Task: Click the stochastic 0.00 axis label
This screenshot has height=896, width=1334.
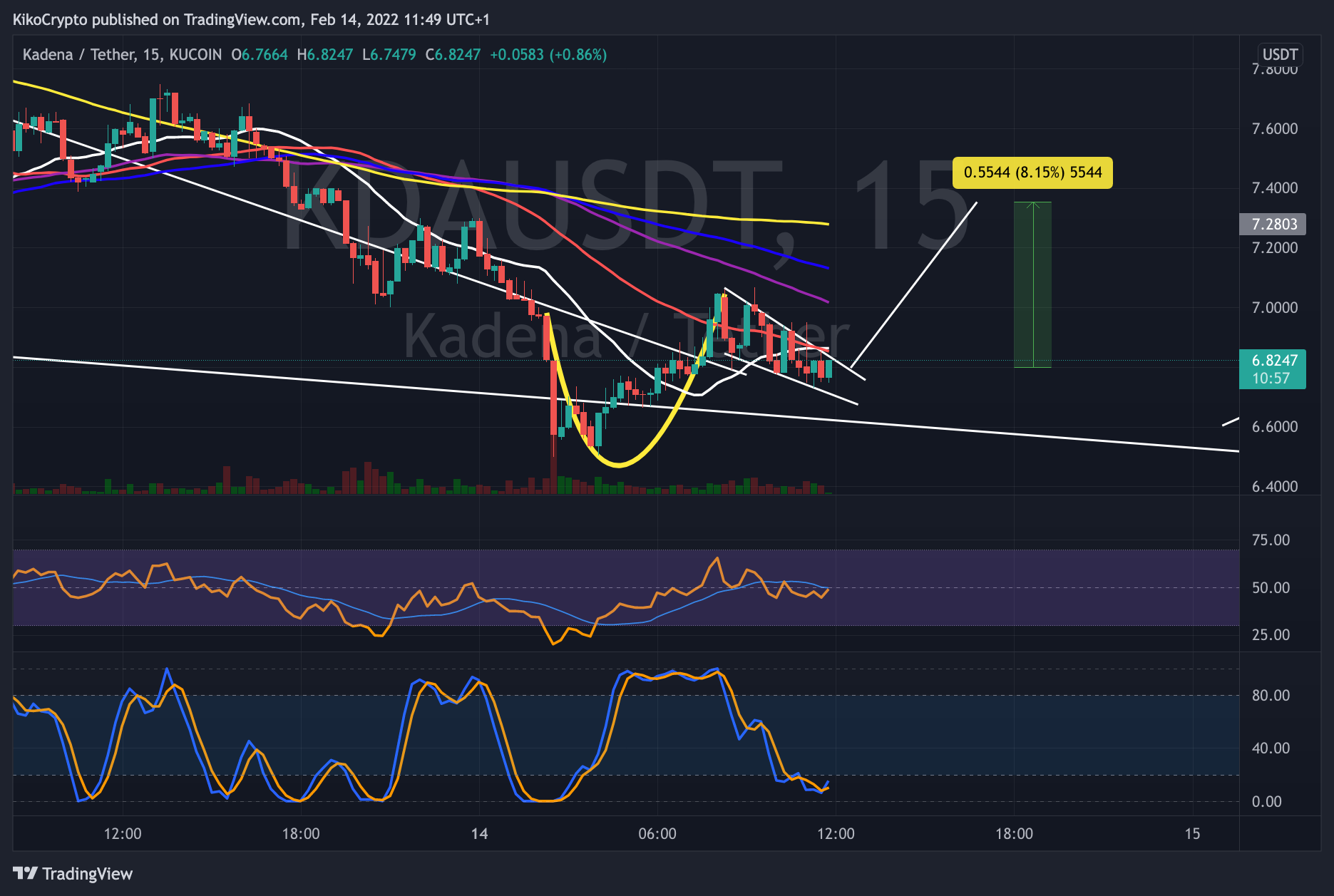Action: 1266,802
